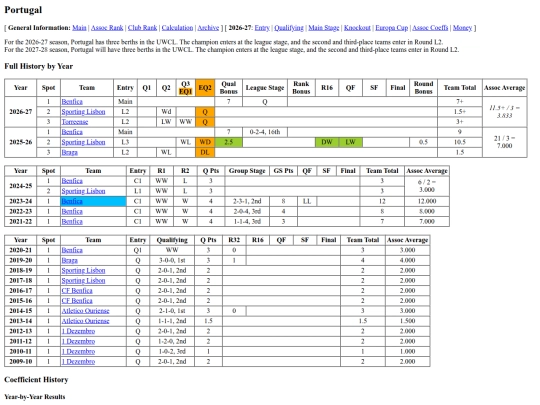Click the green DW cell for Sporting Lisbon
Viewport: 540px width, 405px height.
click(x=327, y=142)
